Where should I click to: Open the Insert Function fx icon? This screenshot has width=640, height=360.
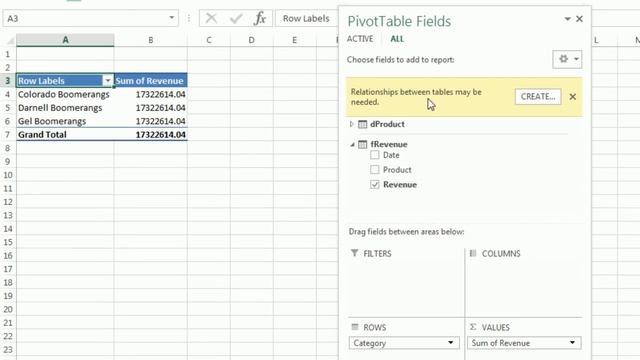click(260, 18)
